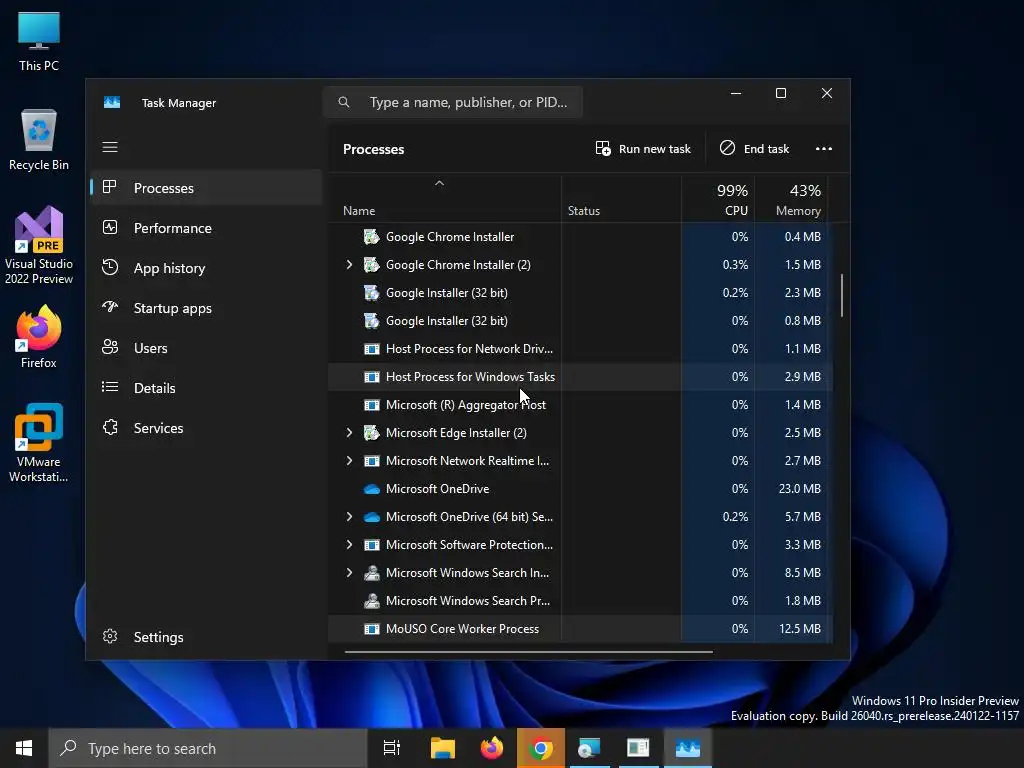
Task: Click the Run new task button
Action: [643, 149]
